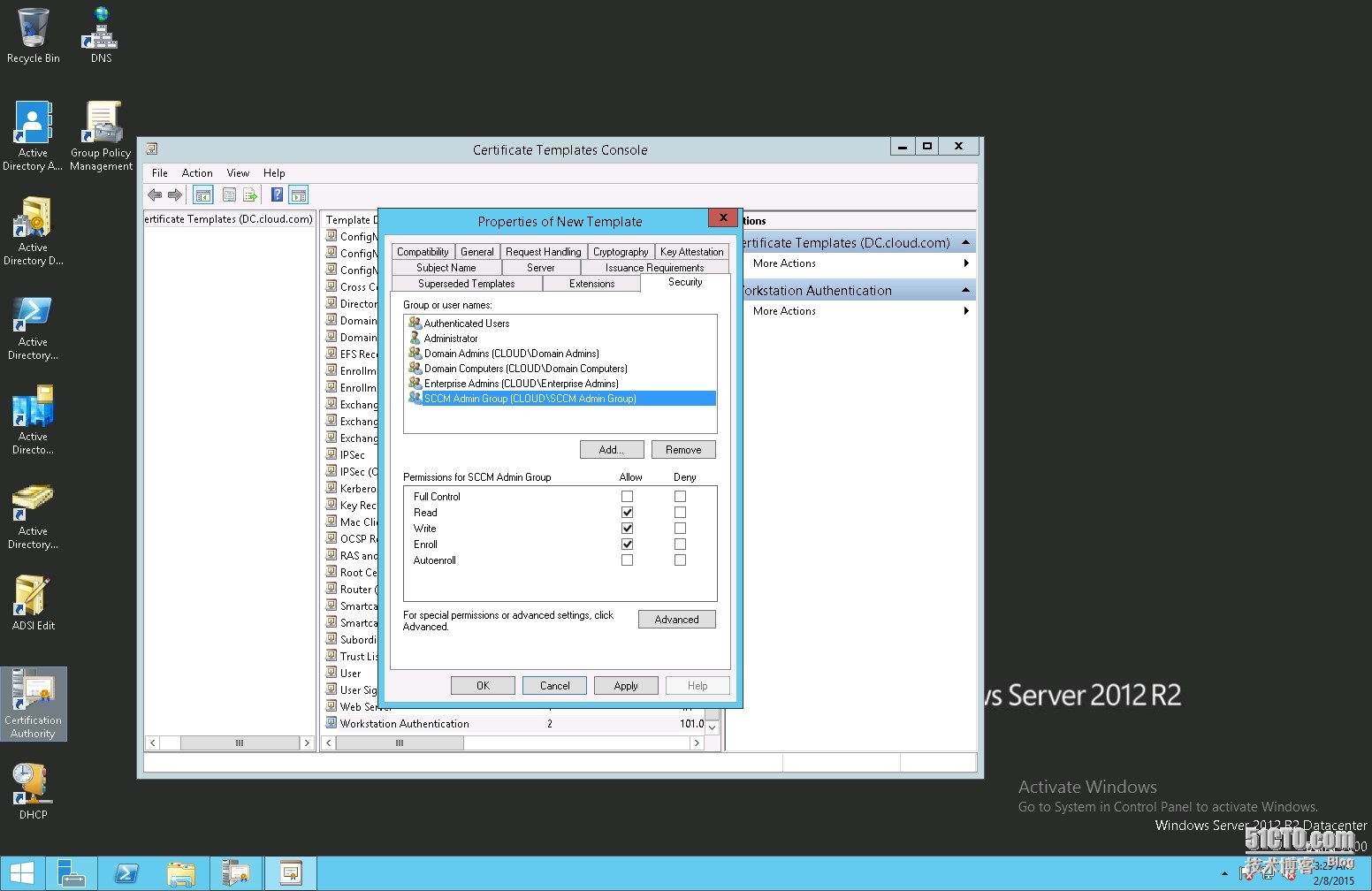Screen dimensions: 1372x891
Task: Click template list horizontal scroll right arrow
Action: point(697,743)
